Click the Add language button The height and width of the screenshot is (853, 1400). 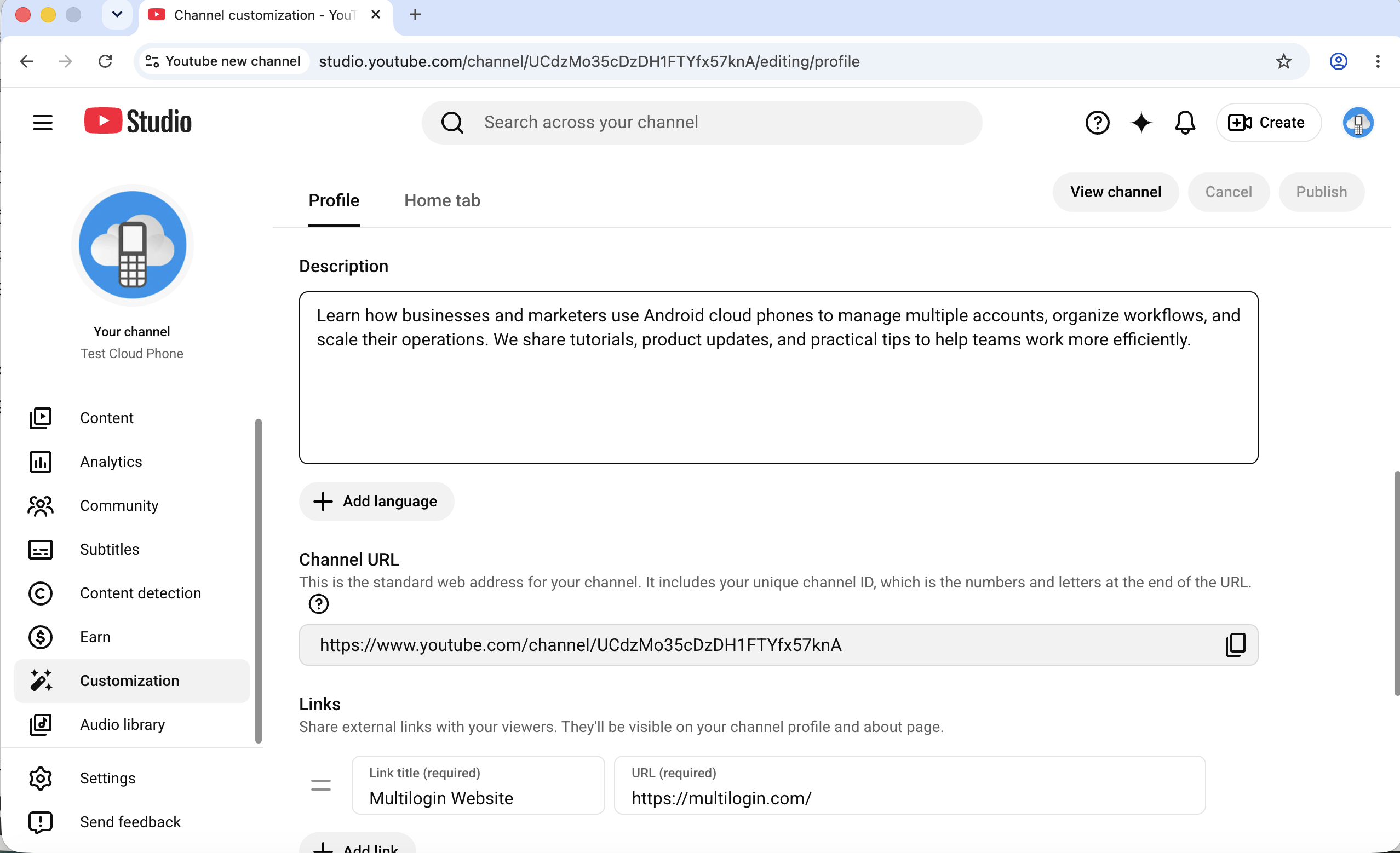coord(377,502)
